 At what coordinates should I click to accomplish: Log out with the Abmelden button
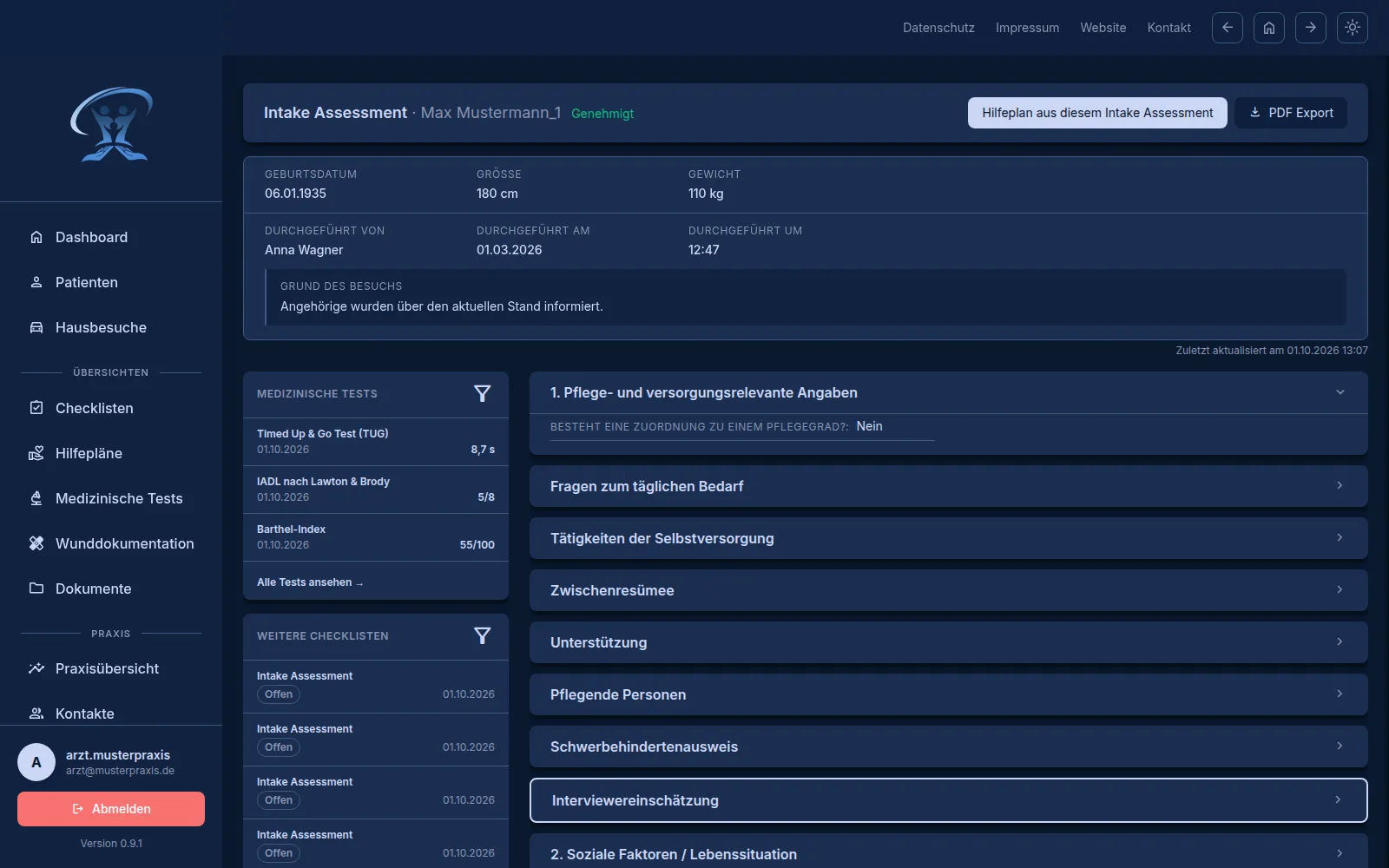pos(111,809)
